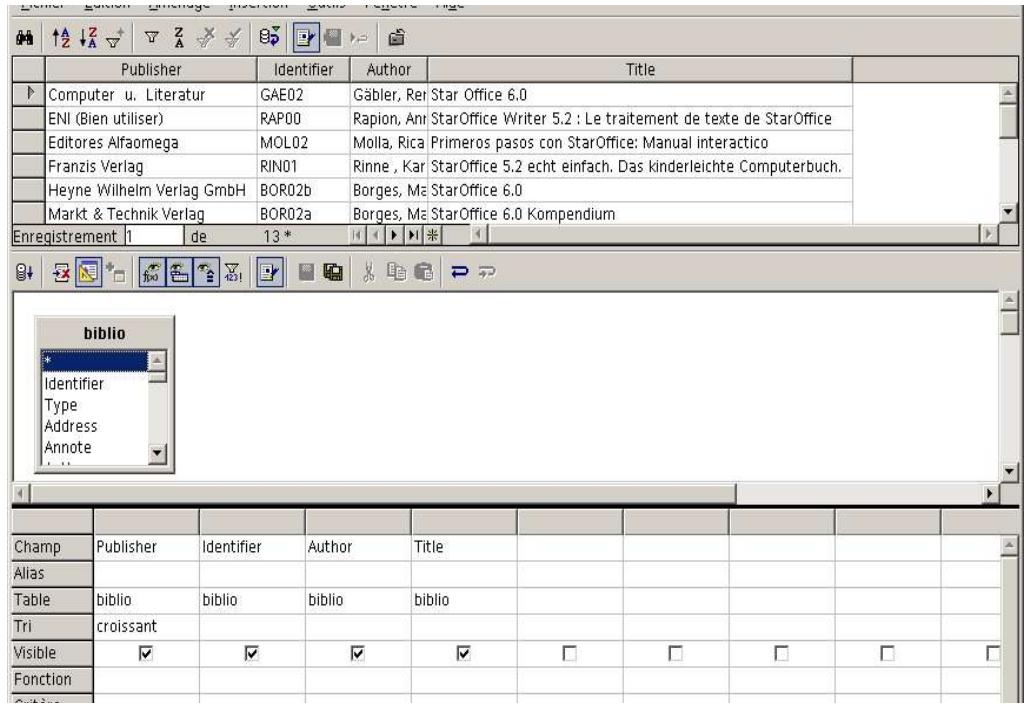
Task: Refresh the data with database arrows icon
Action: pos(269,37)
